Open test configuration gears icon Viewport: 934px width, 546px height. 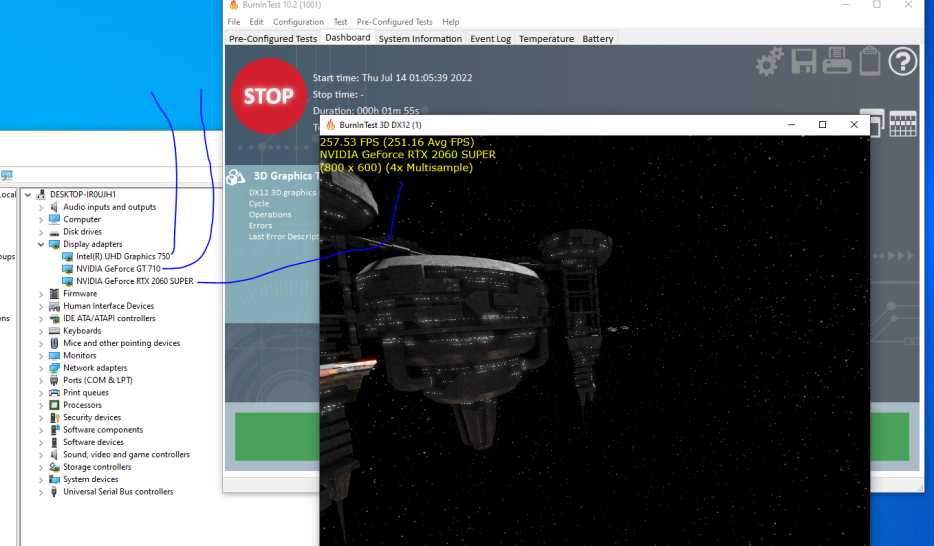[x=769, y=61]
